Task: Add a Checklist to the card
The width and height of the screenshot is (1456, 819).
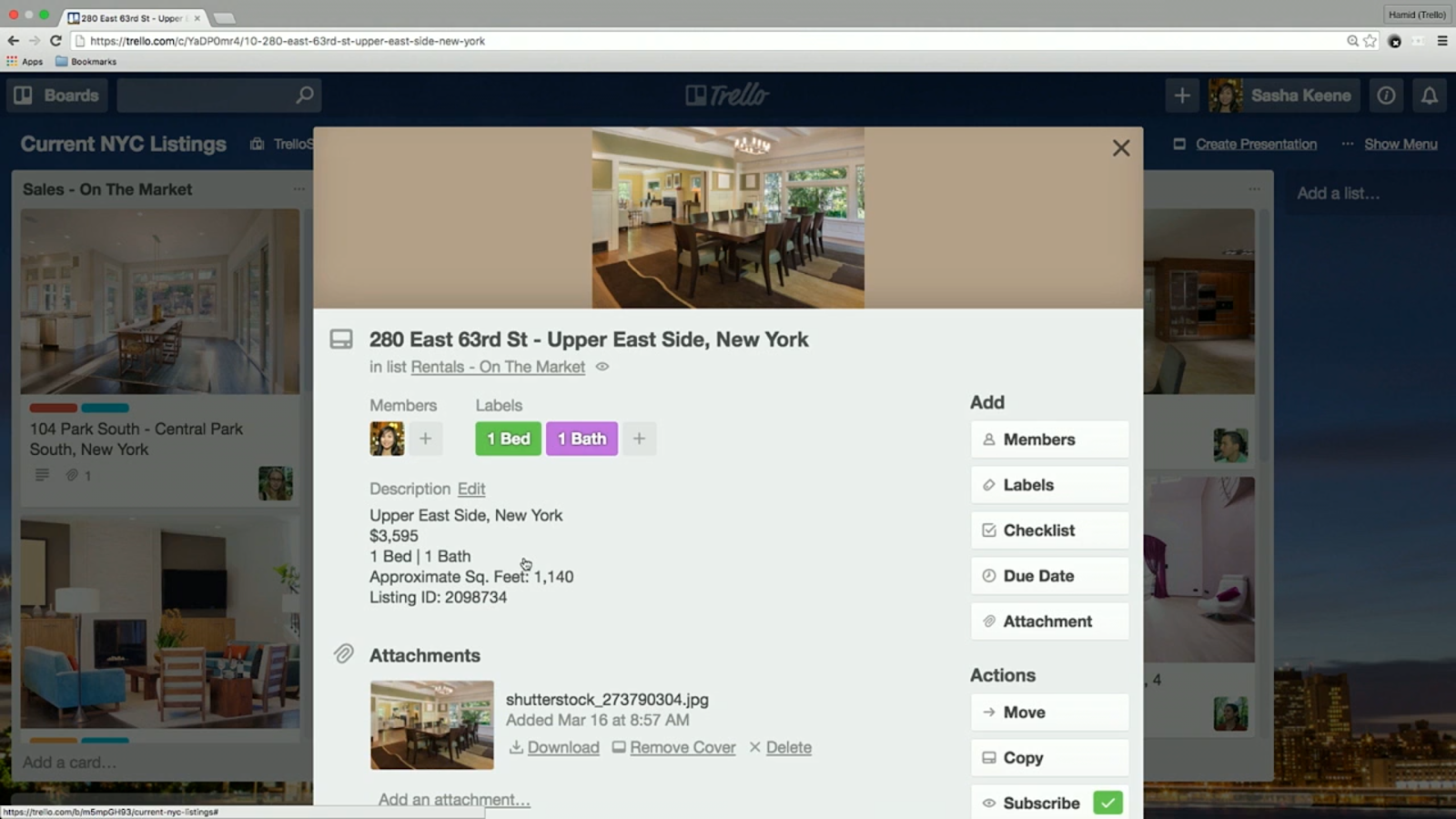Action: [1049, 531]
